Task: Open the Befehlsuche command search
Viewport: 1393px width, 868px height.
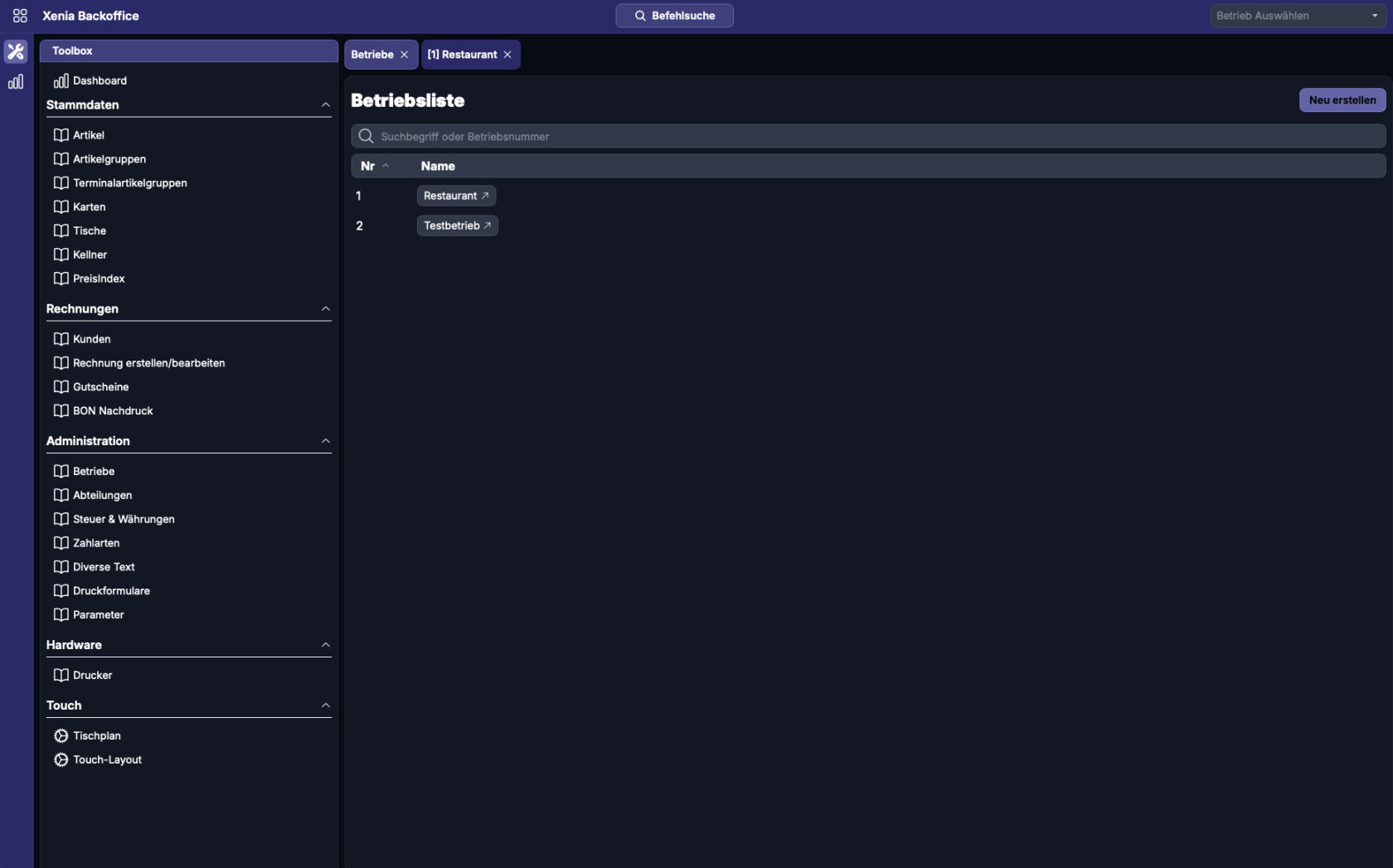Action: [674, 16]
